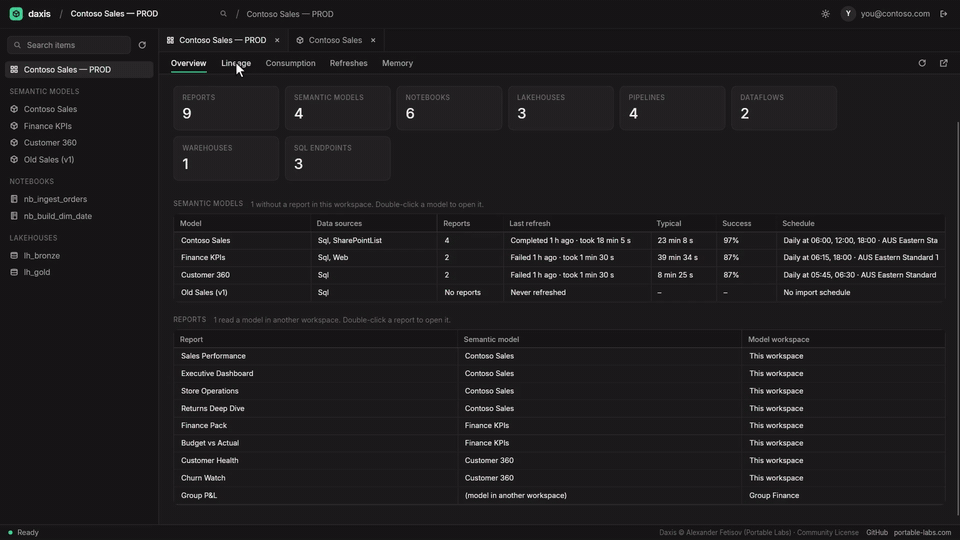
Task: Click the sign-out icon beside email
Action: pos(943,13)
